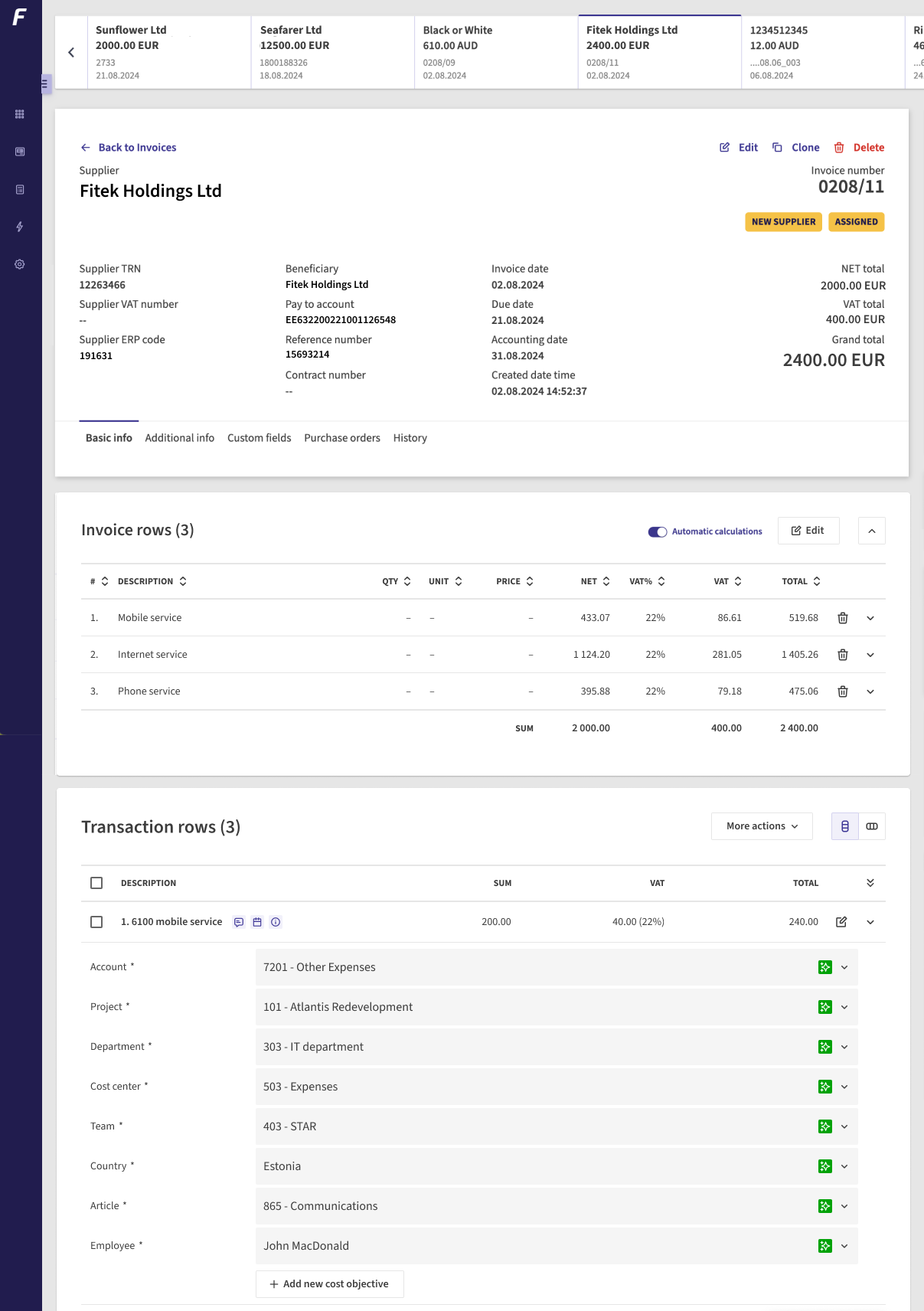
Task: Click the auto-fill icon in Country field
Action: coord(825,1166)
